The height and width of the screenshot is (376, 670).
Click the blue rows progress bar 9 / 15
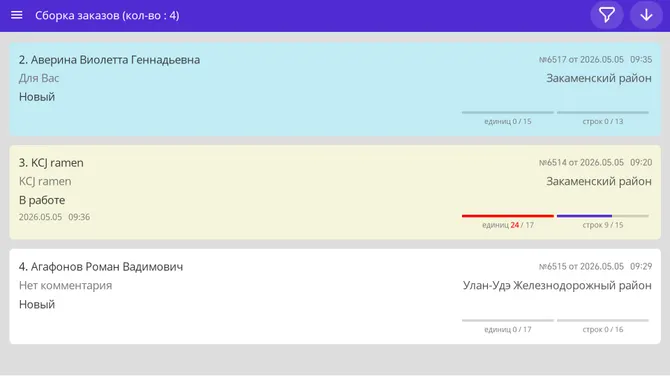click(602, 216)
